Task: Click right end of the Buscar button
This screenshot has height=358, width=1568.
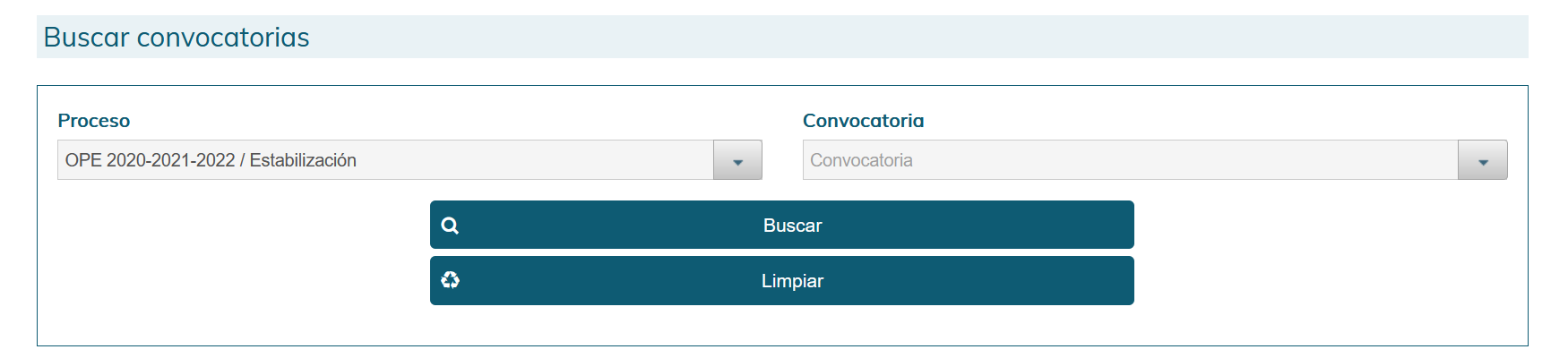Action: (1111, 225)
